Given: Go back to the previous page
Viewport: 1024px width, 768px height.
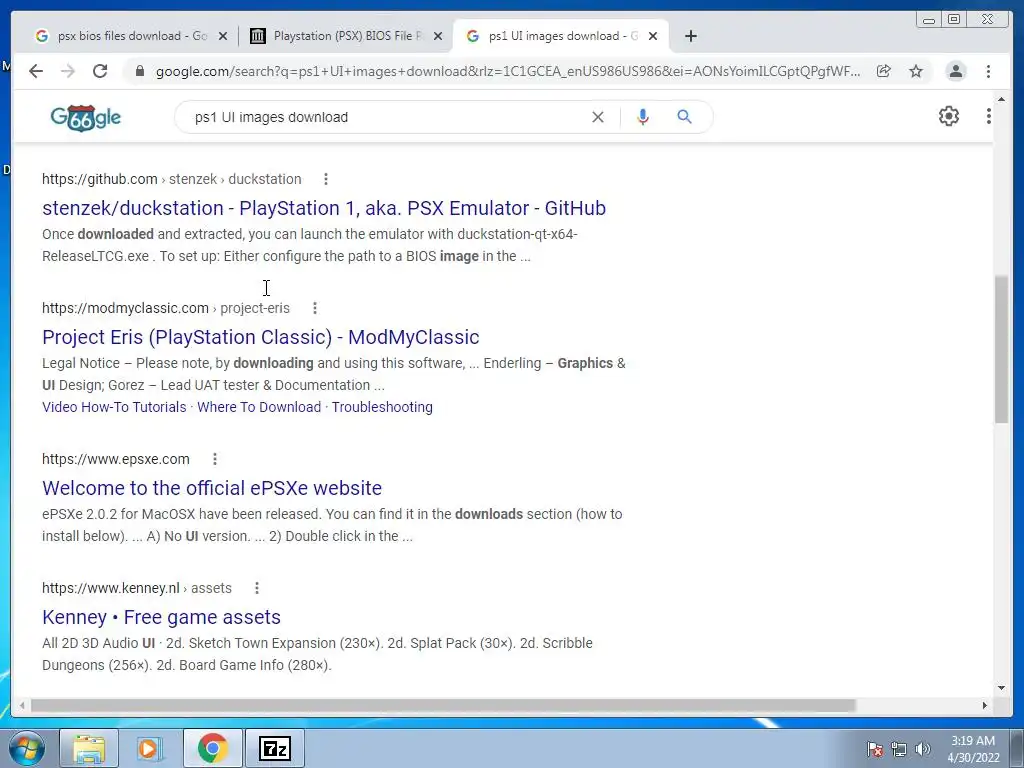Looking at the screenshot, I should [x=36, y=71].
